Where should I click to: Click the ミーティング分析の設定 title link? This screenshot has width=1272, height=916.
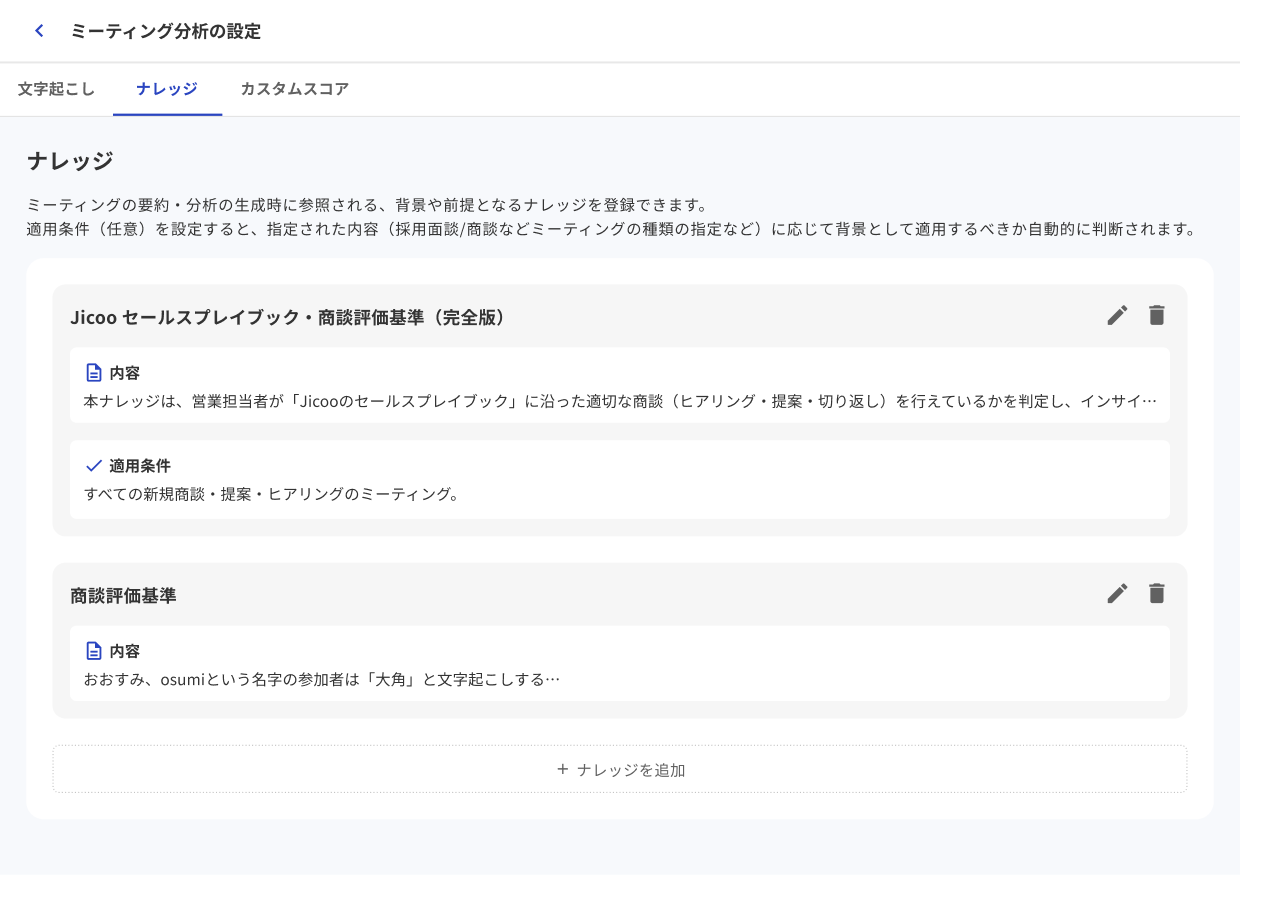(x=165, y=31)
